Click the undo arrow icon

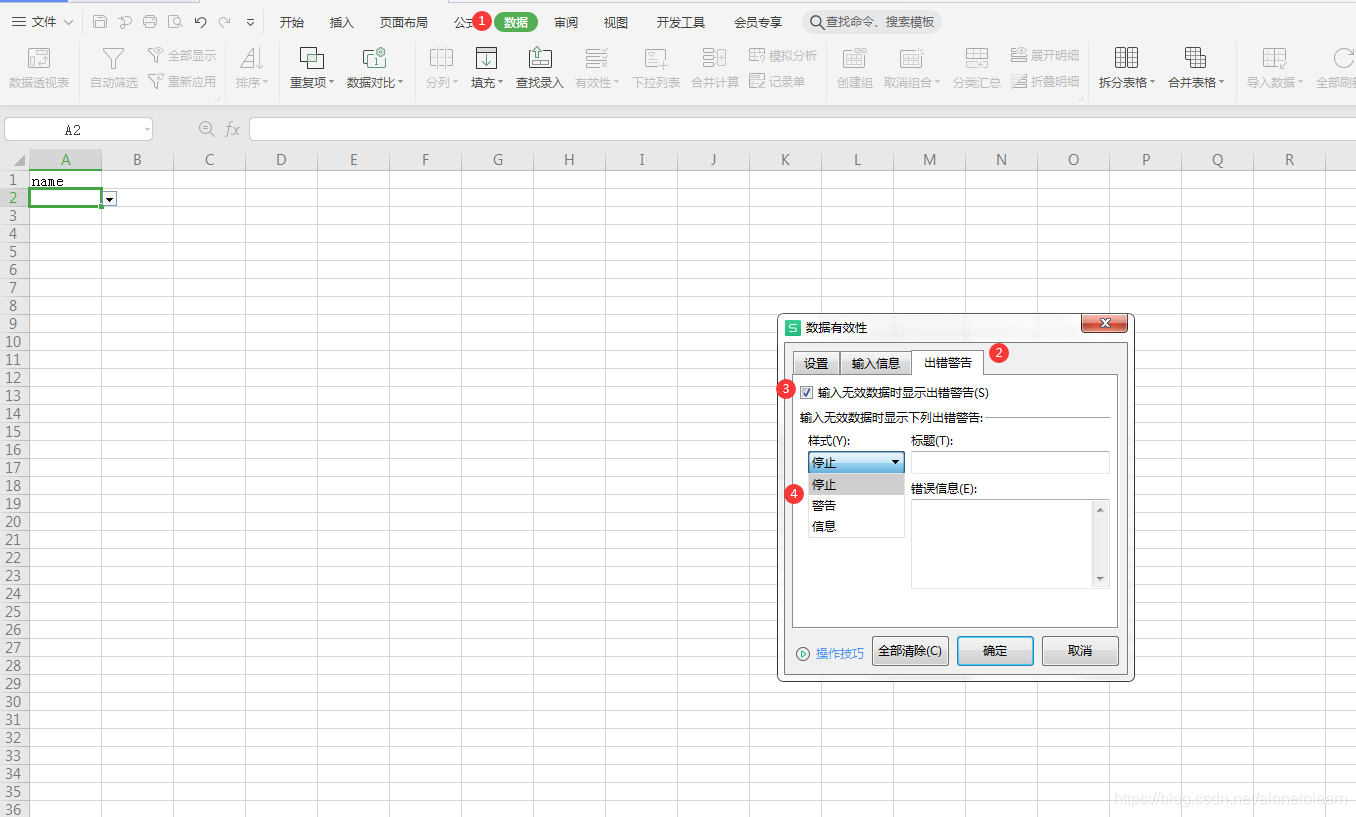pos(200,22)
